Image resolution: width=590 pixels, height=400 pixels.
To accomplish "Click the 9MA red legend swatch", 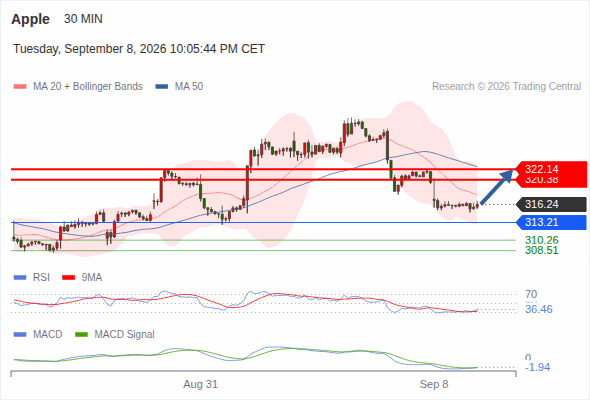I will 68,278.
